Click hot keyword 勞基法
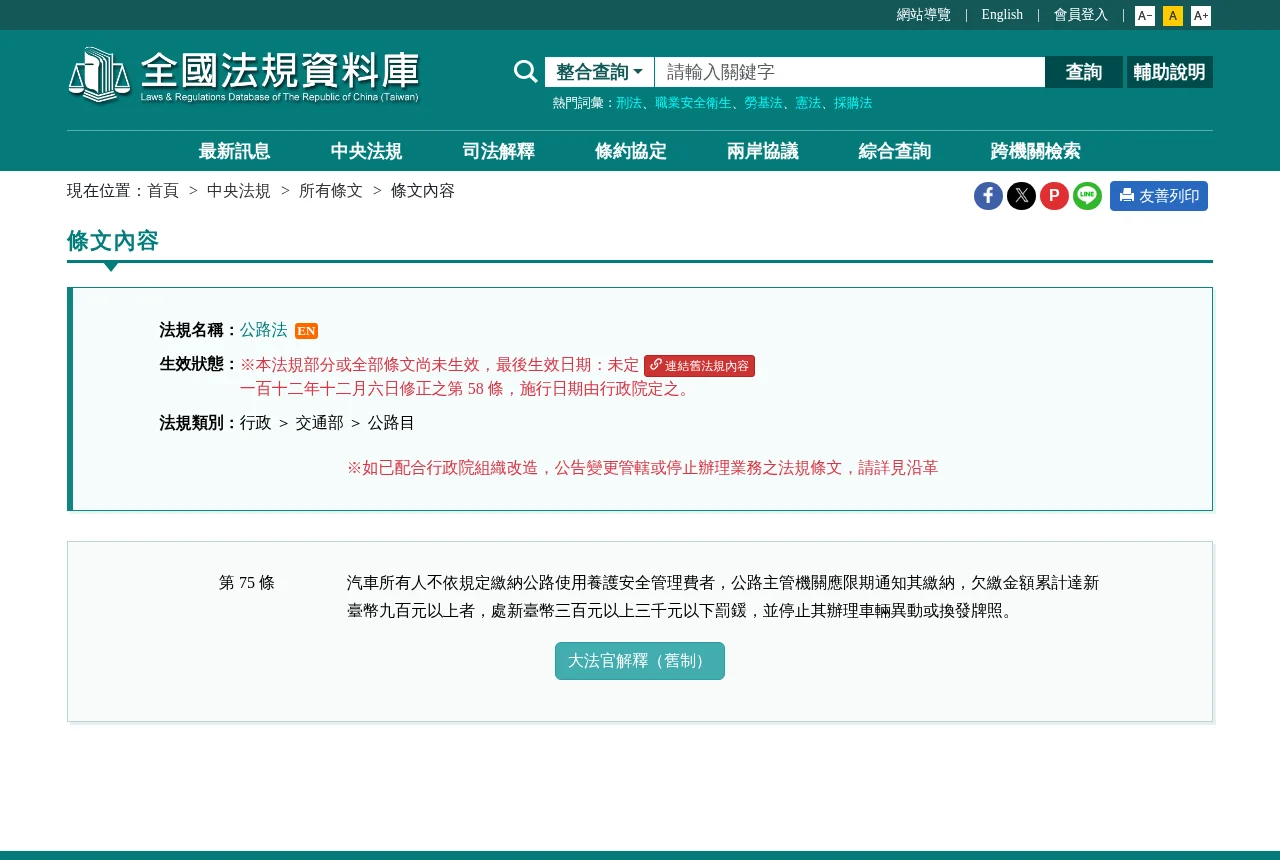1280x860 pixels. (x=763, y=103)
